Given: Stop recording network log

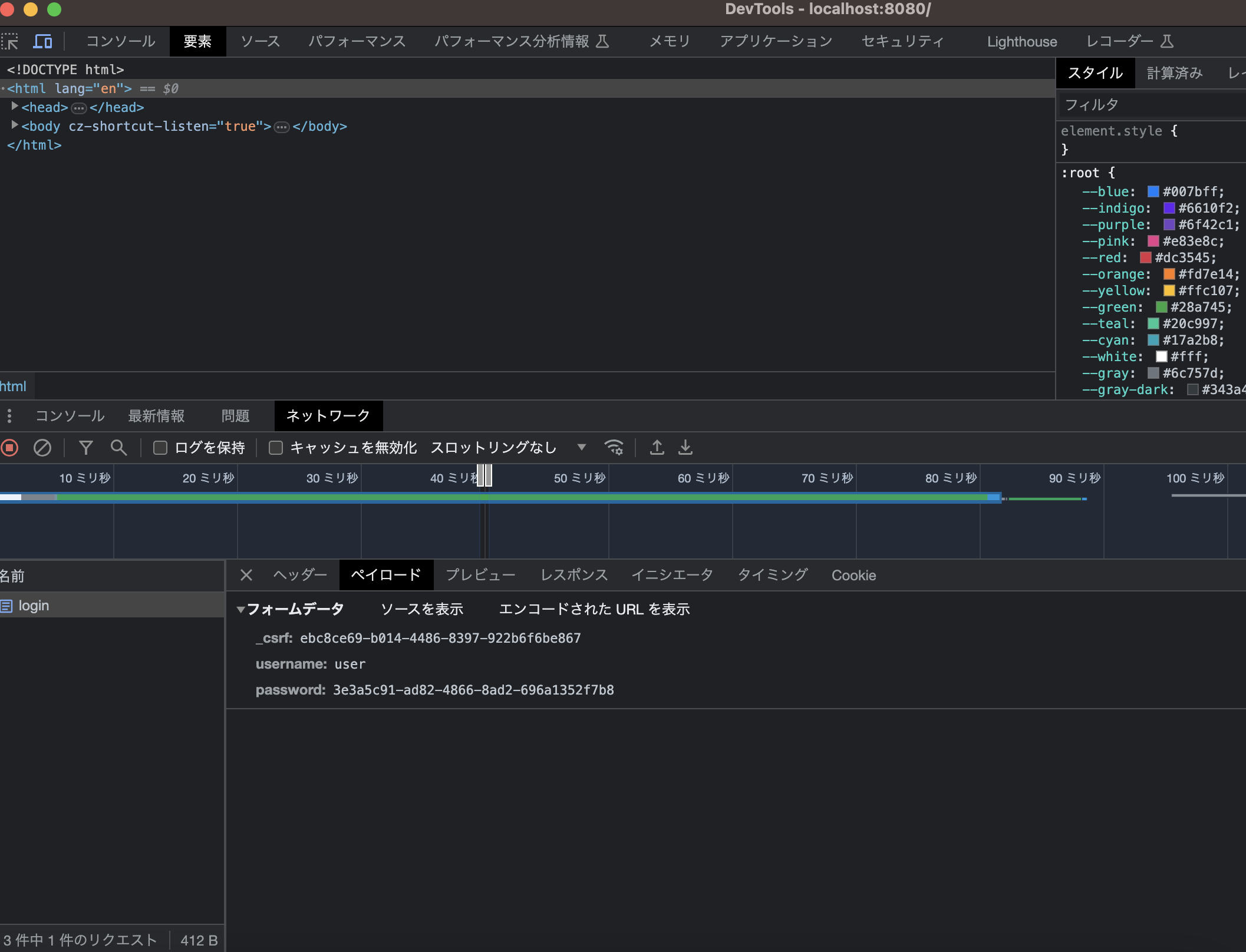Looking at the screenshot, I should [9, 448].
